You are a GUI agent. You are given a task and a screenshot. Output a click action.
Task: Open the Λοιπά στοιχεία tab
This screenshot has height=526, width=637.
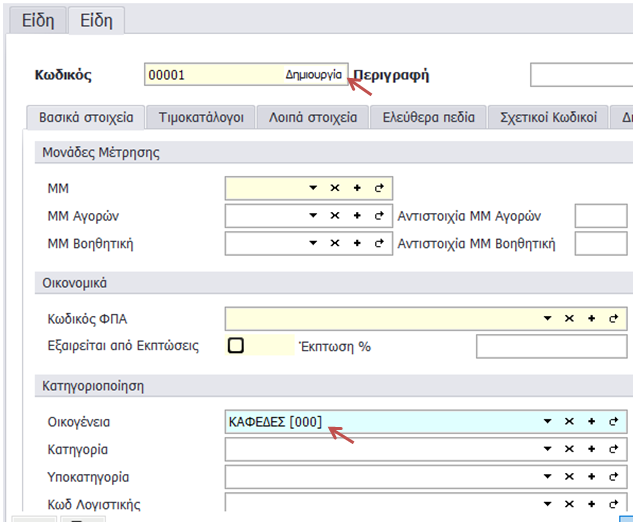click(x=313, y=117)
